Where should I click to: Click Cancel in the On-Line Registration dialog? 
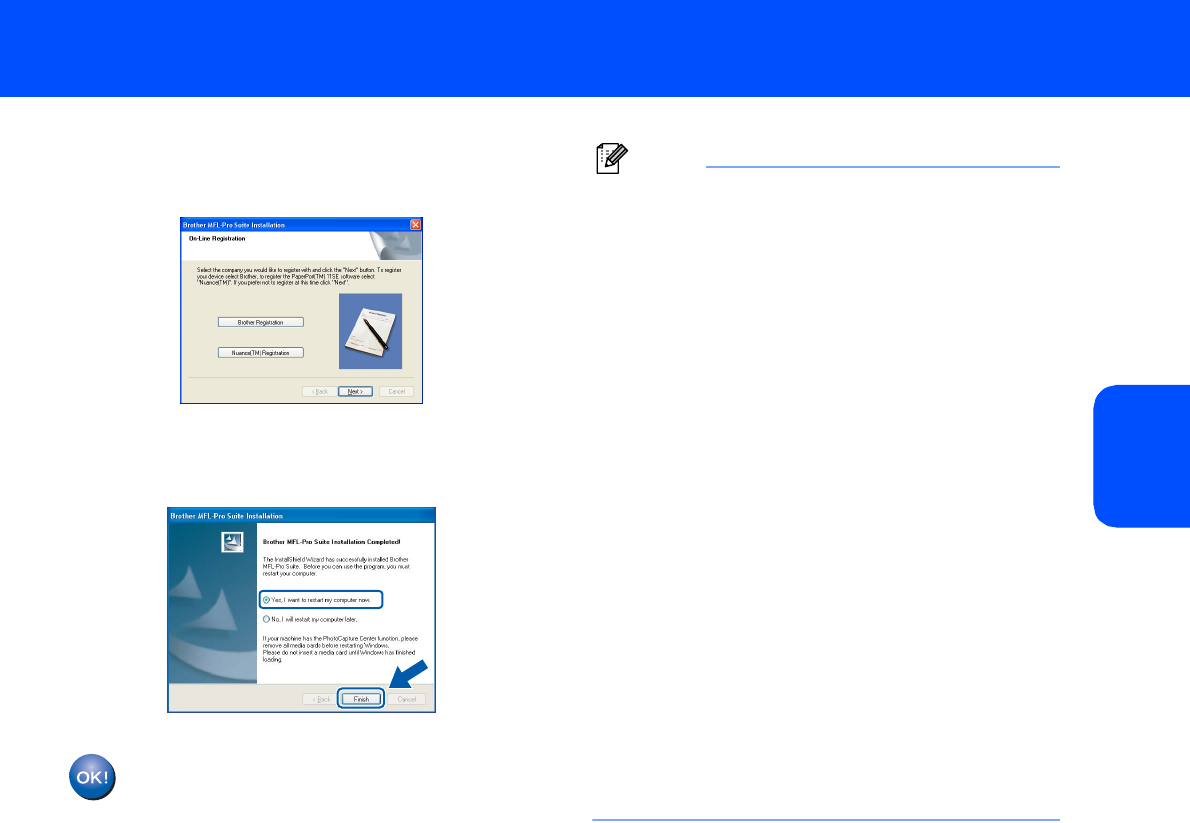(x=396, y=392)
